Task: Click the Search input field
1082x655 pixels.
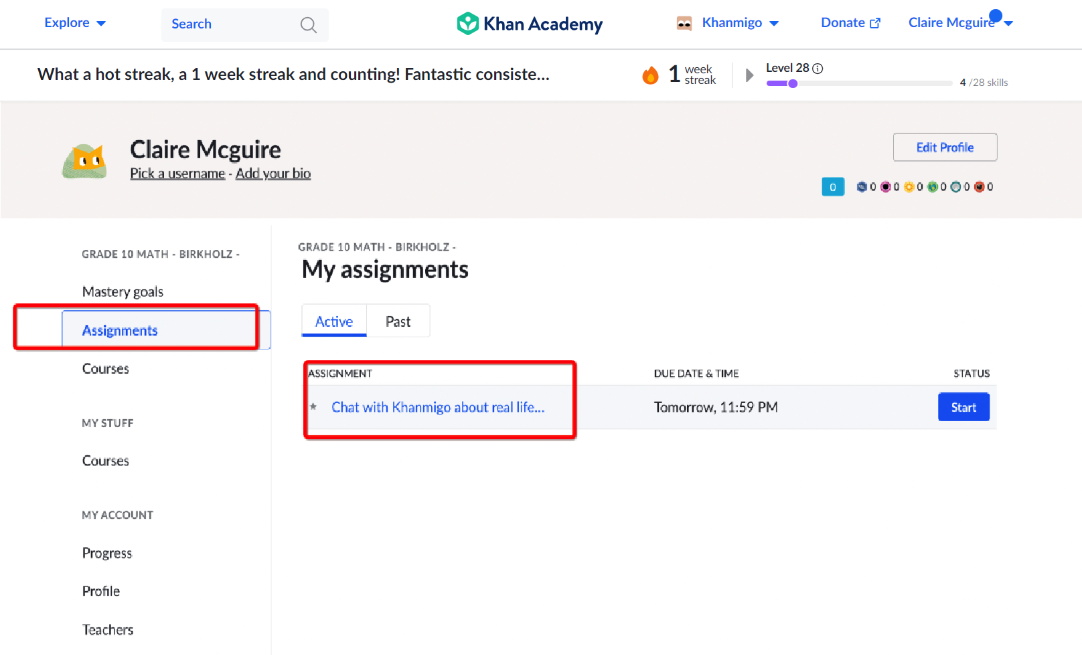Action: click(x=245, y=25)
